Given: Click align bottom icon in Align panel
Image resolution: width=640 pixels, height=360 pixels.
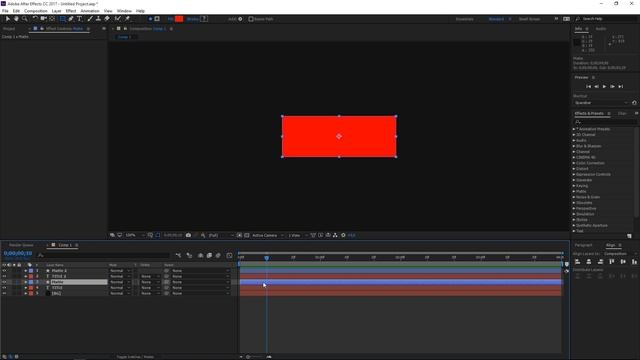Looking at the screenshot, I should (634, 262).
